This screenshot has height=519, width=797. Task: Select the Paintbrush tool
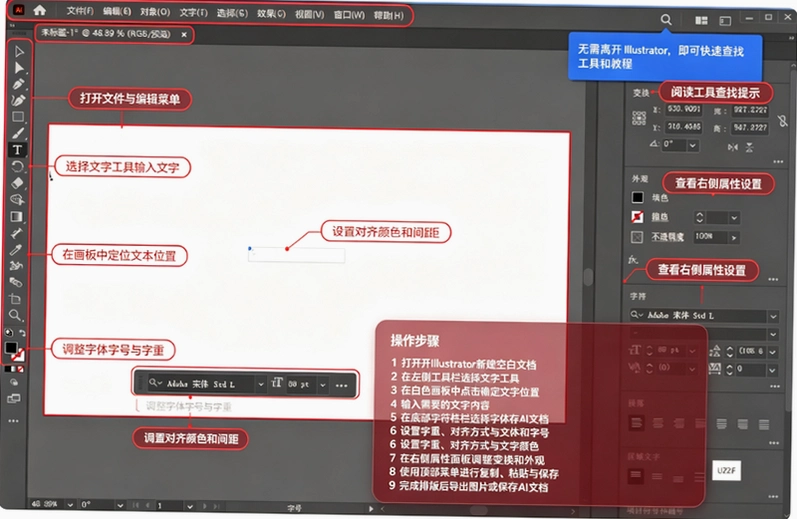click(18, 134)
